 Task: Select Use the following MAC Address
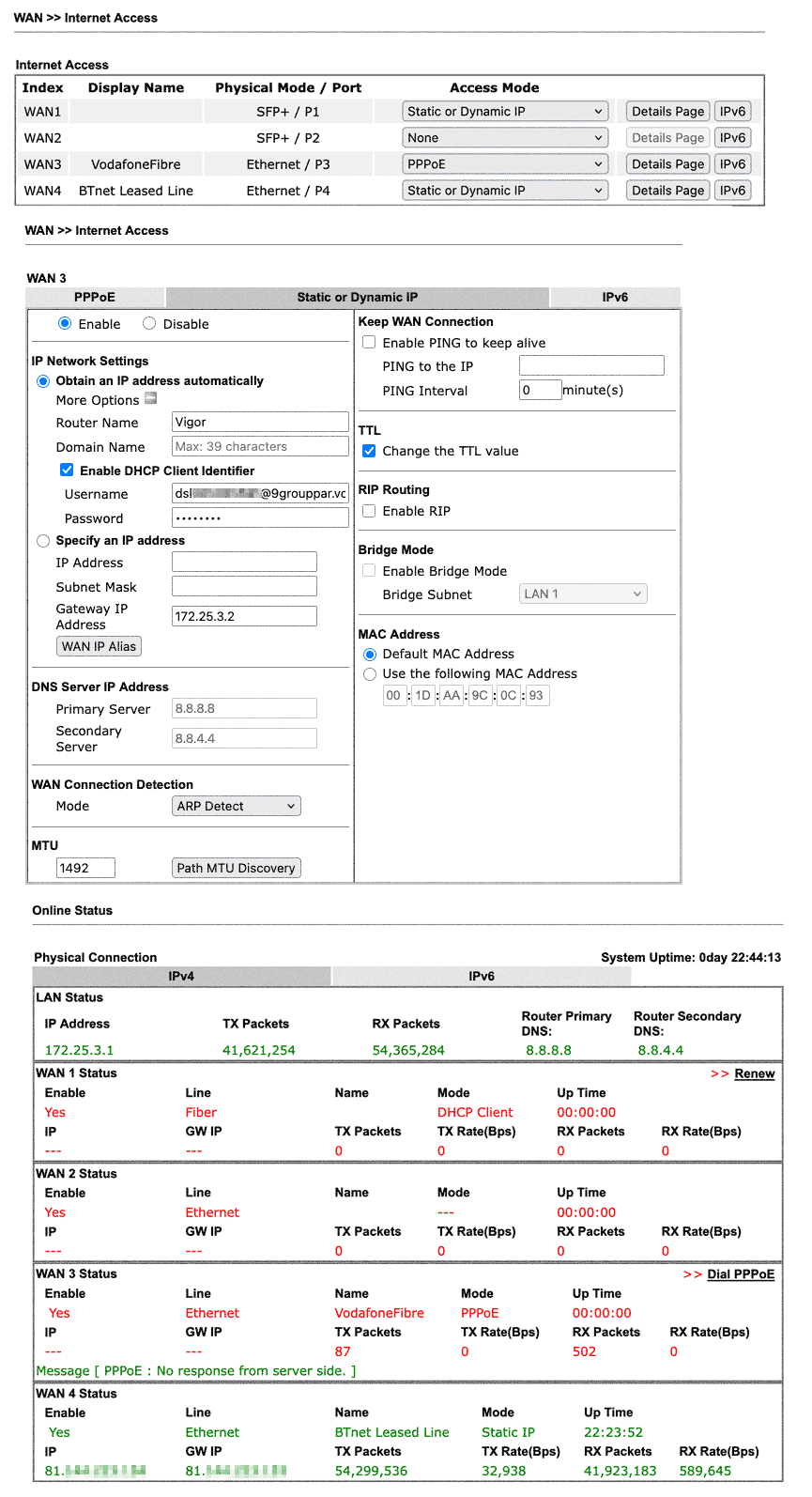(x=370, y=673)
